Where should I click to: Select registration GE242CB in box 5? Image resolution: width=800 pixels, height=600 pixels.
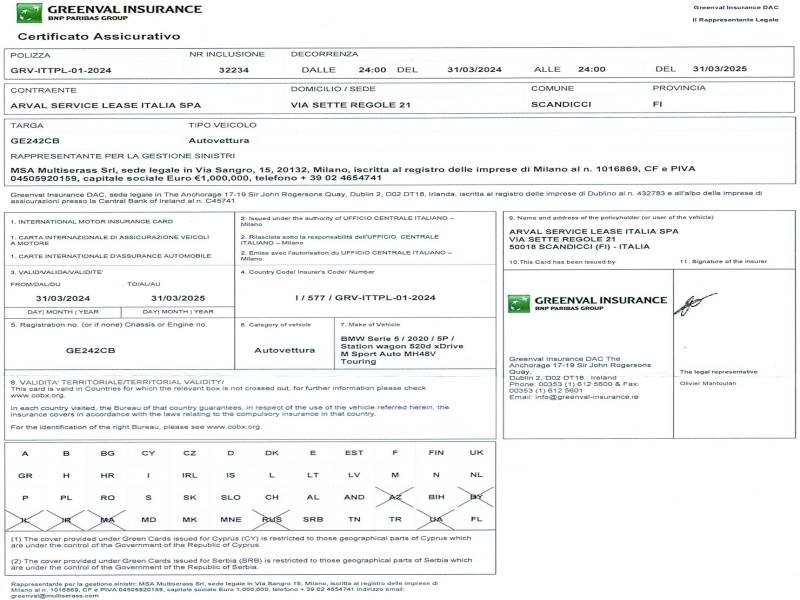point(90,351)
